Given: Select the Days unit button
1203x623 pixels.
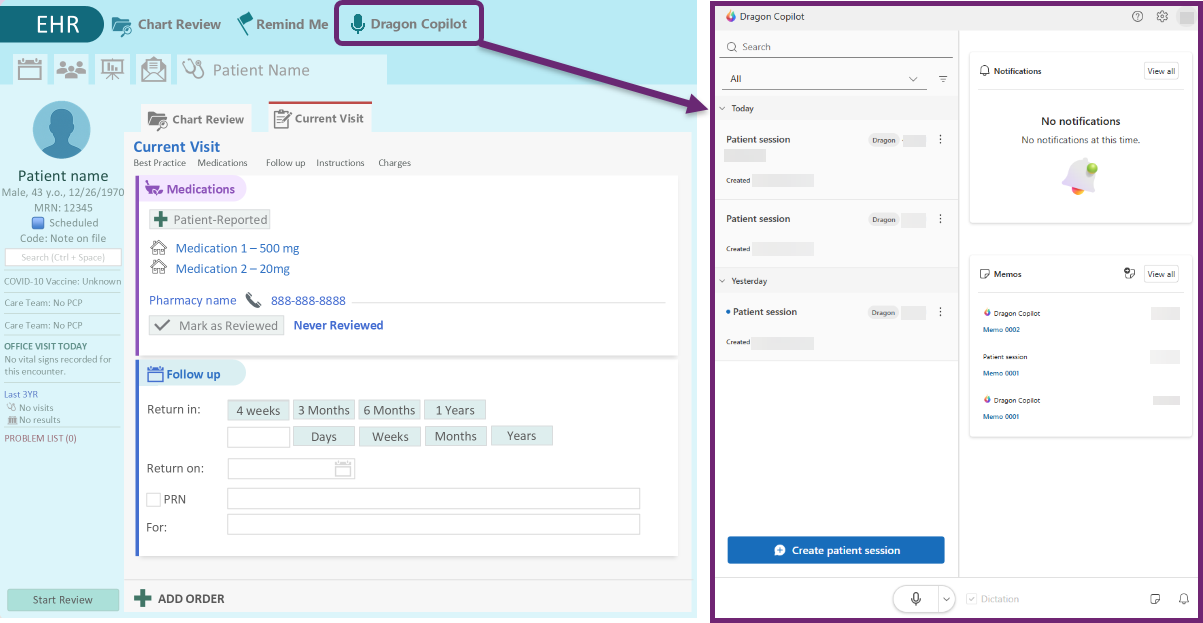Looking at the screenshot, I should click(324, 436).
